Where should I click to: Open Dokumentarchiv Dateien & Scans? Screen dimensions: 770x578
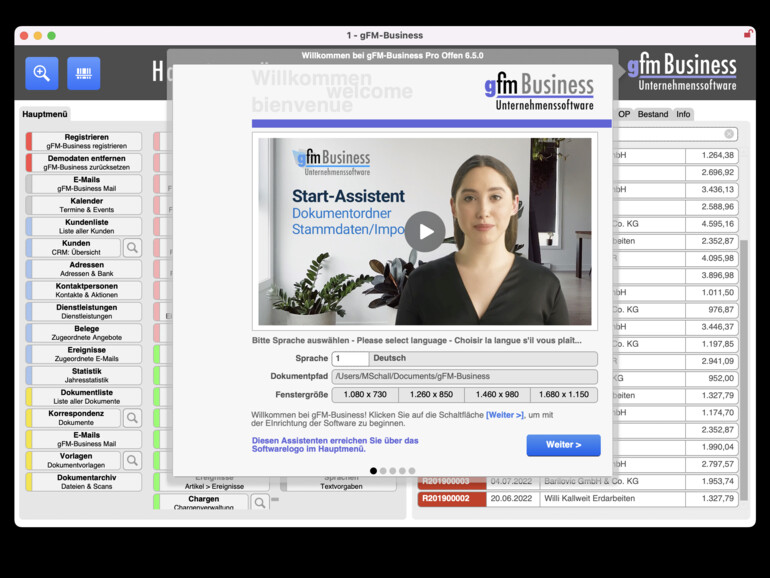tap(84, 482)
